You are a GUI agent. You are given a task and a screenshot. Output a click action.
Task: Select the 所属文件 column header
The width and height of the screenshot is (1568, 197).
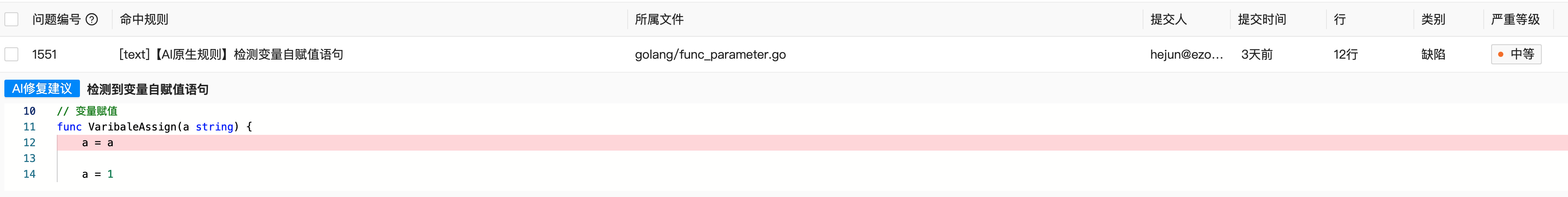[x=659, y=20]
